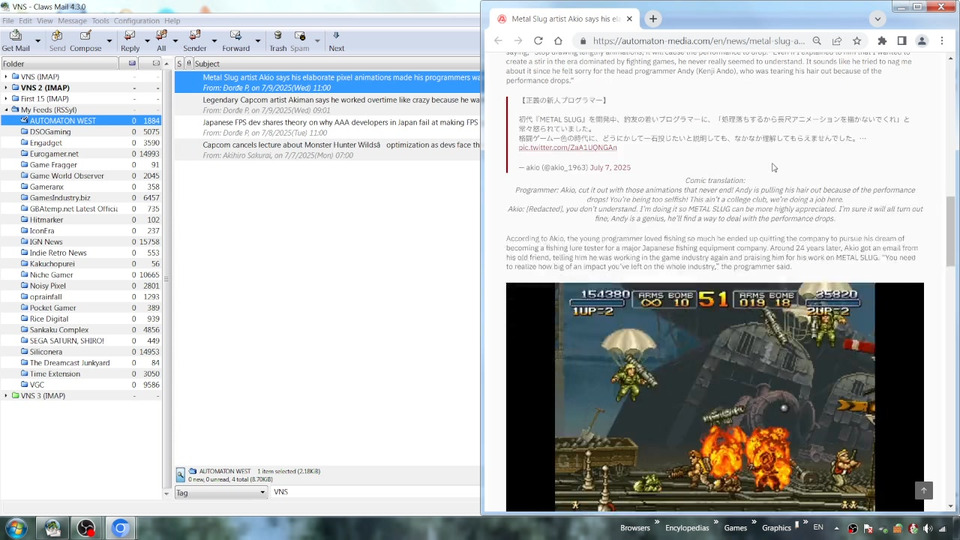Click Get Mail toolbar icon
Image resolution: width=960 pixels, height=540 pixels.
pyautogui.click(x=15, y=41)
